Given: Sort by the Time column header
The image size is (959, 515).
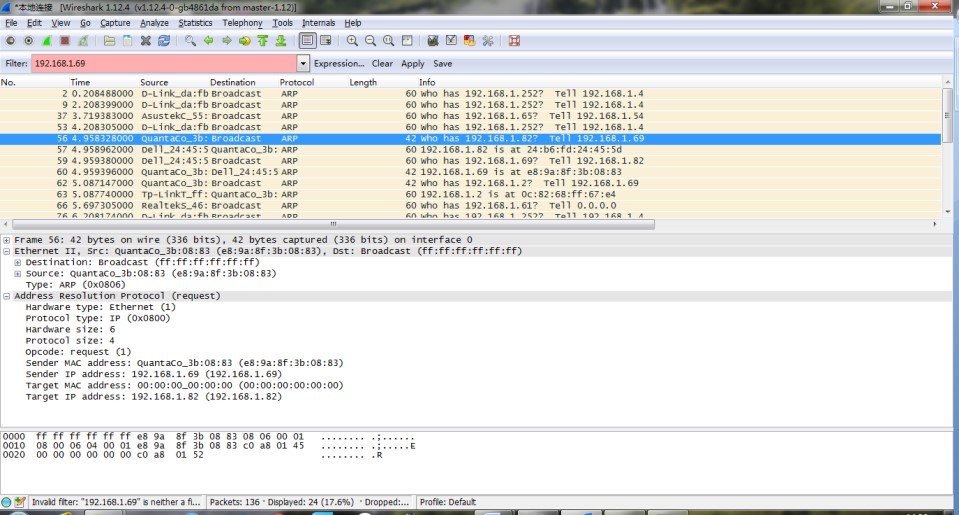Looking at the screenshot, I should point(80,82).
